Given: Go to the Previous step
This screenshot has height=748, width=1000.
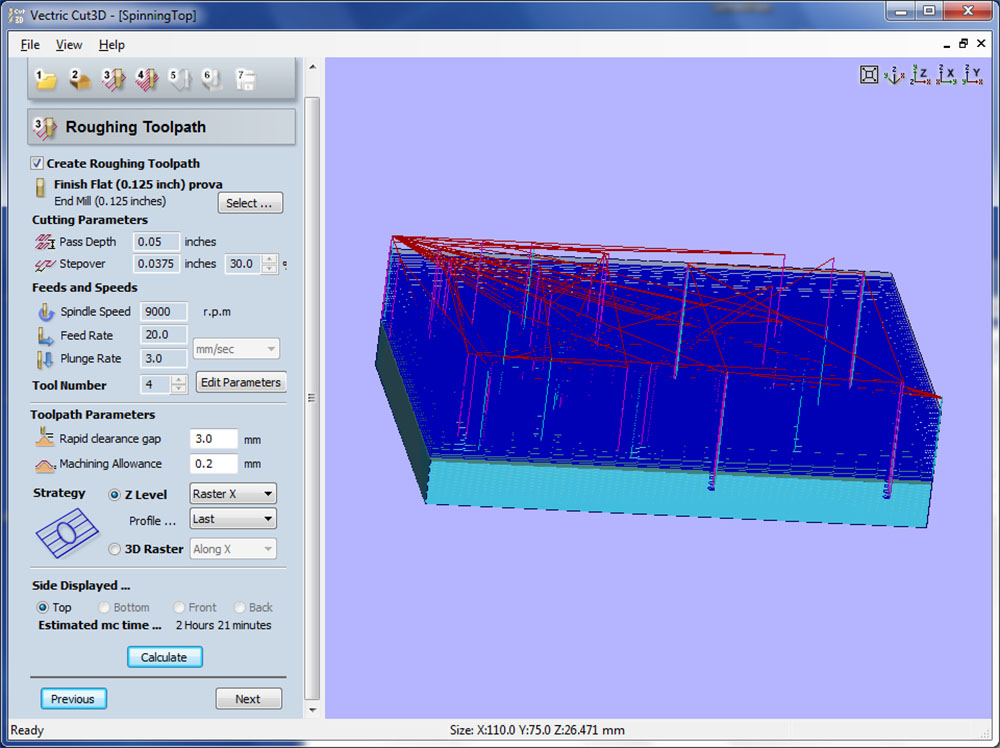Looking at the screenshot, I should pyautogui.click(x=73, y=698).
